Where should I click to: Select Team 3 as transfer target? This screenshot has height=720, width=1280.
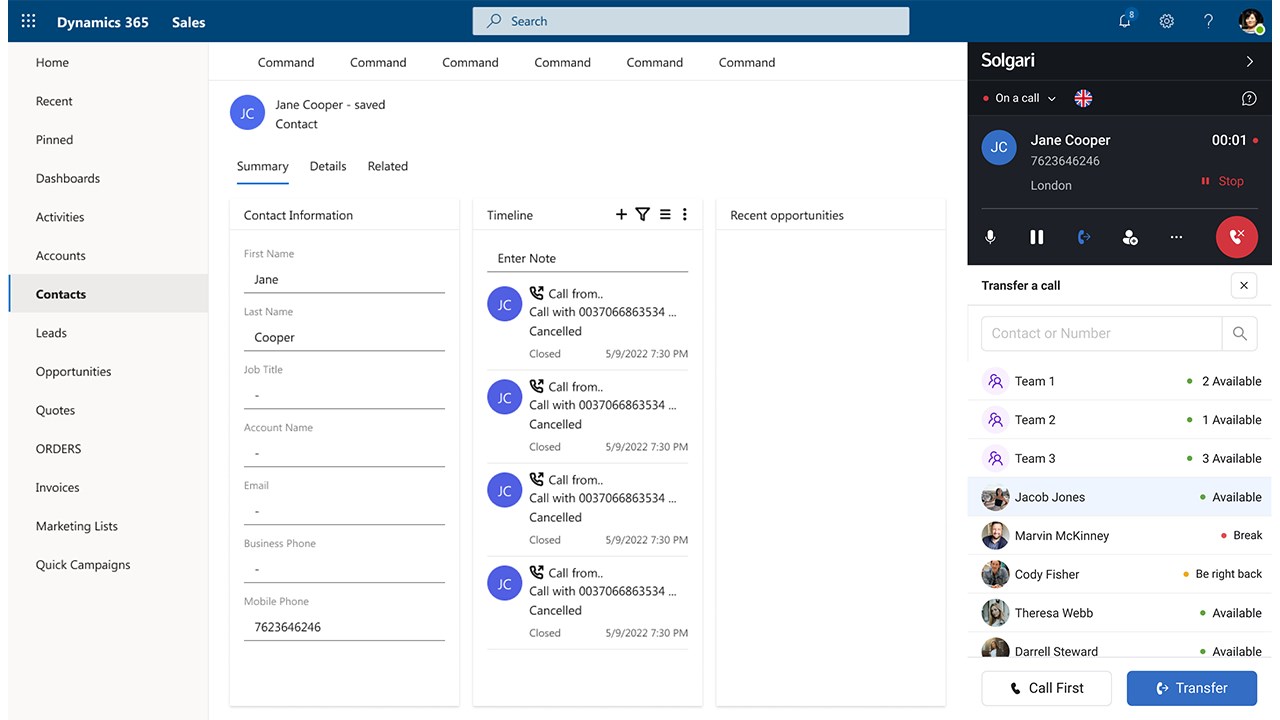click(x=1120, y=458)
